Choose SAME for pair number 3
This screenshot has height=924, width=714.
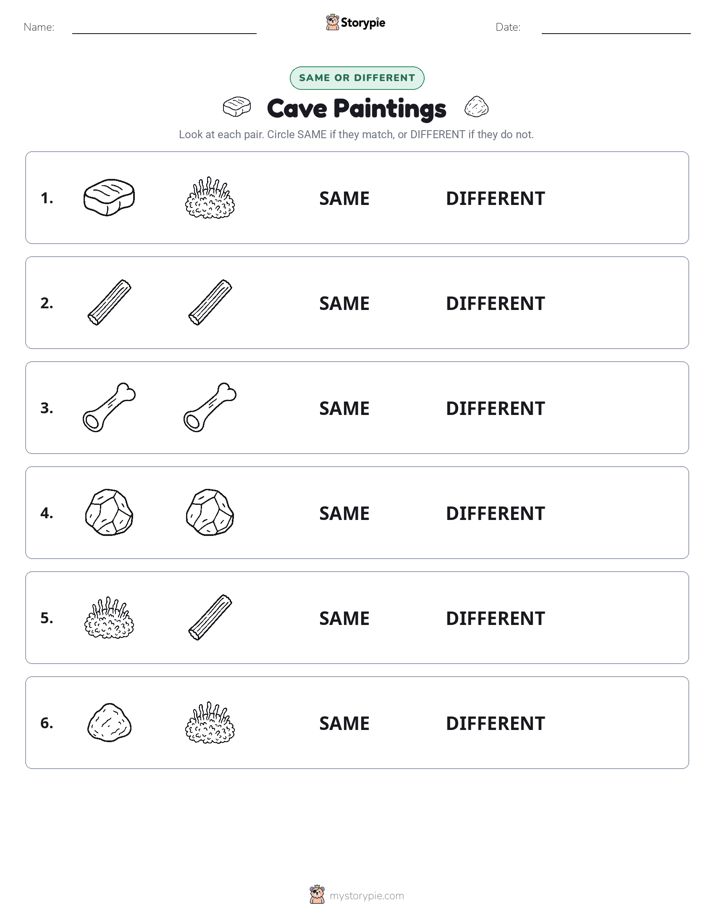point(344,408)
